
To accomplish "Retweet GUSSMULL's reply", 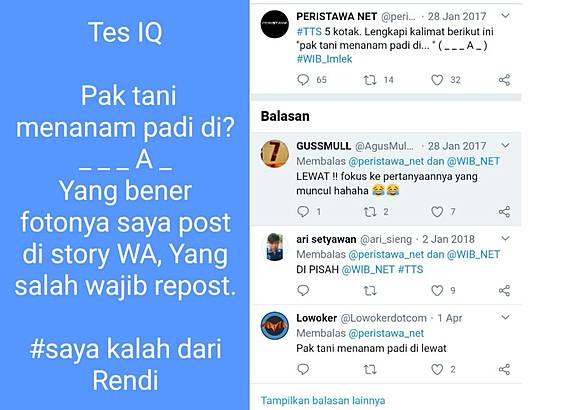I will coord(370,212).
